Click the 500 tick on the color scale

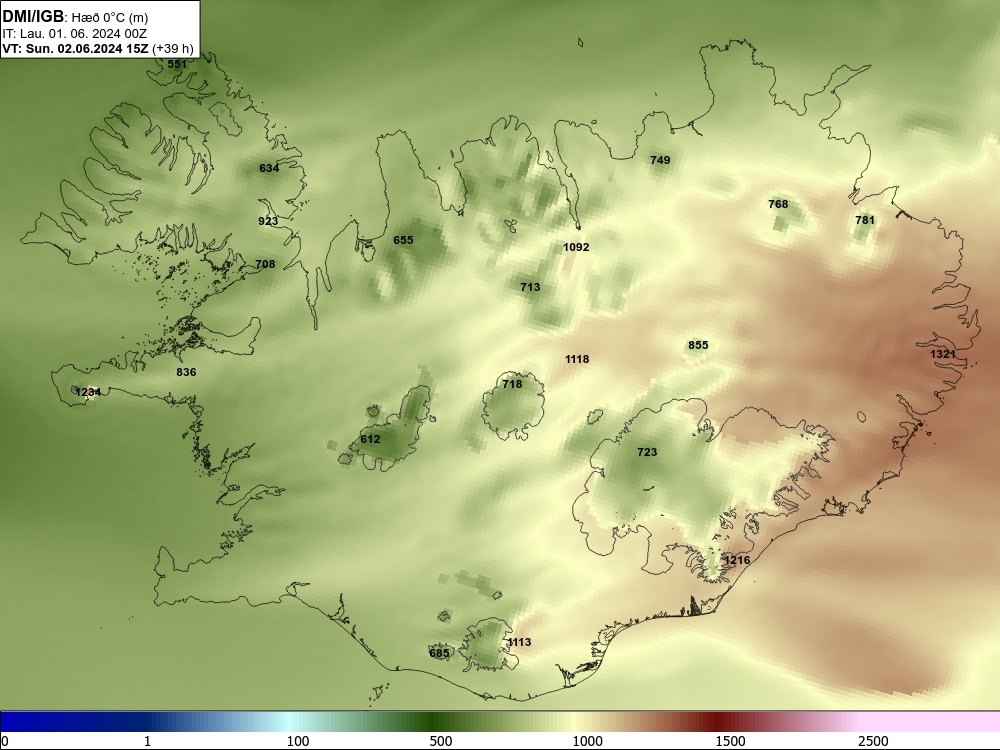(441, 741)
